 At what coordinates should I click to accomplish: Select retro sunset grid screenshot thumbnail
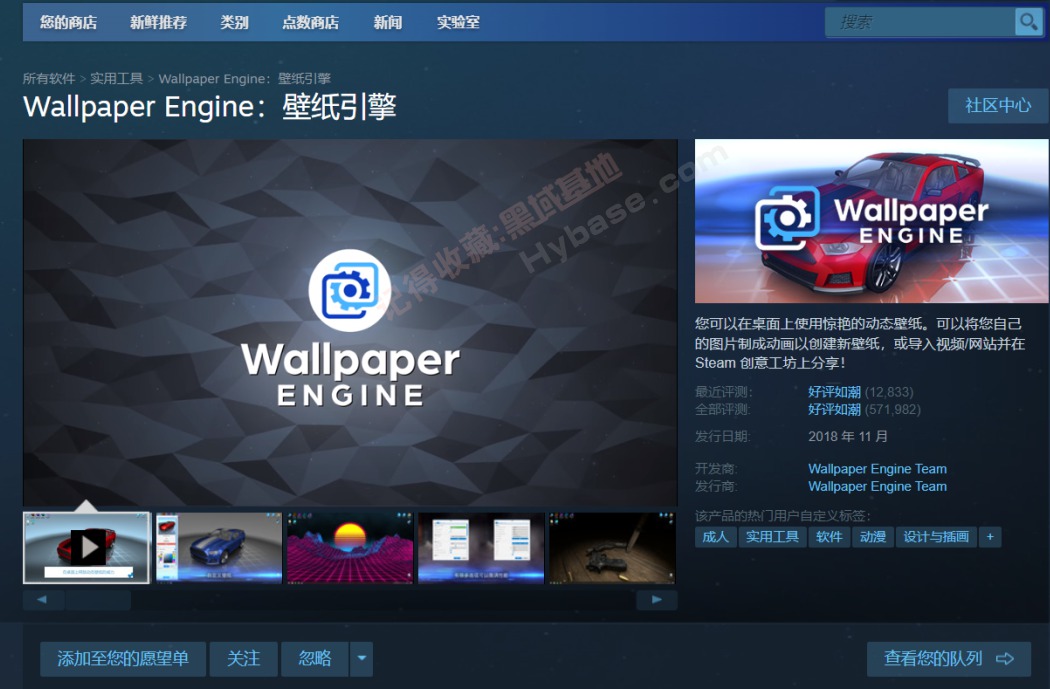350,548
